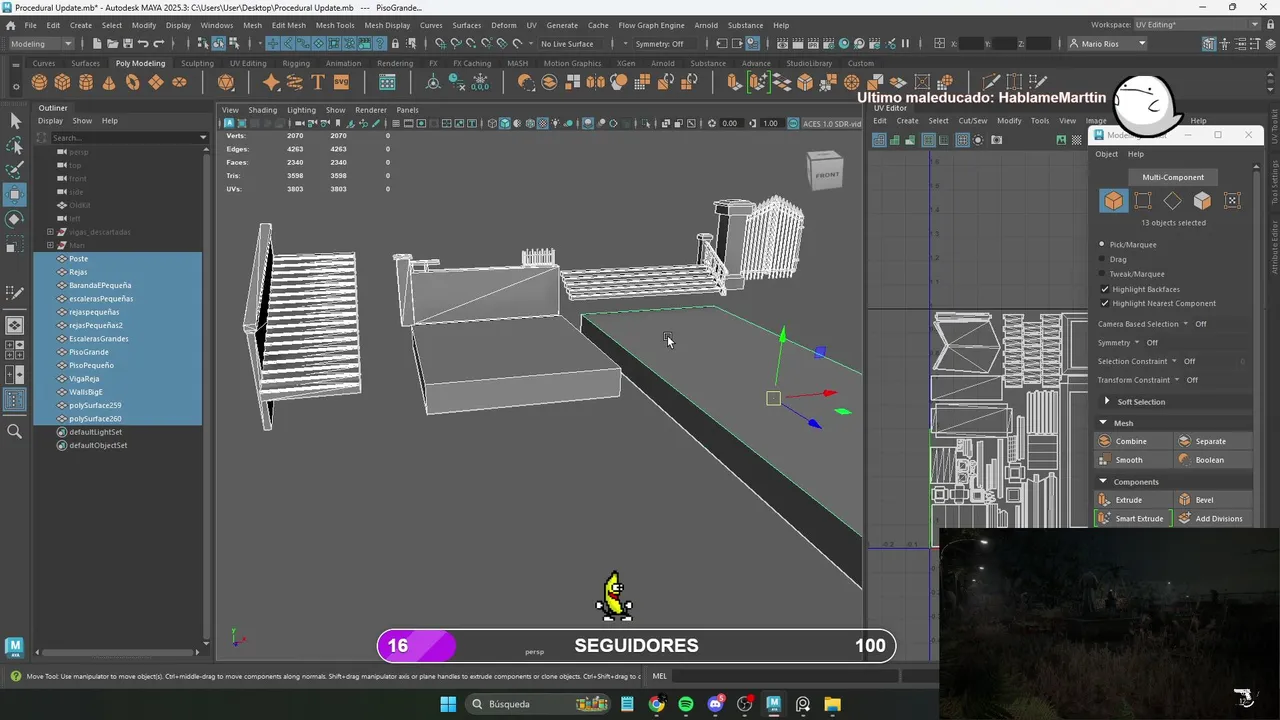Open the Windows Start menu
The image size is (1280, 720).
[448, 704]
